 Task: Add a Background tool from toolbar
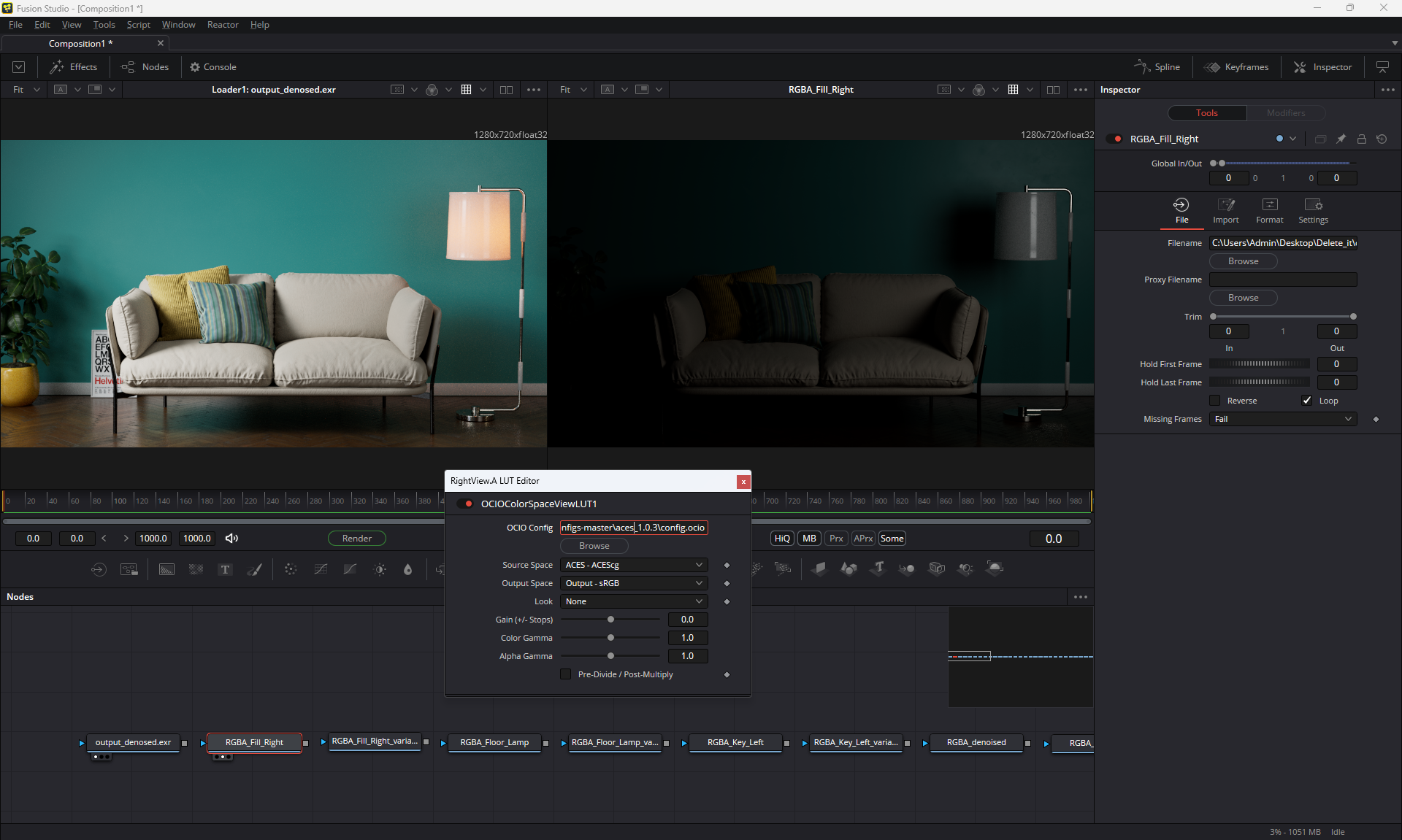click(x=166, y=569)
